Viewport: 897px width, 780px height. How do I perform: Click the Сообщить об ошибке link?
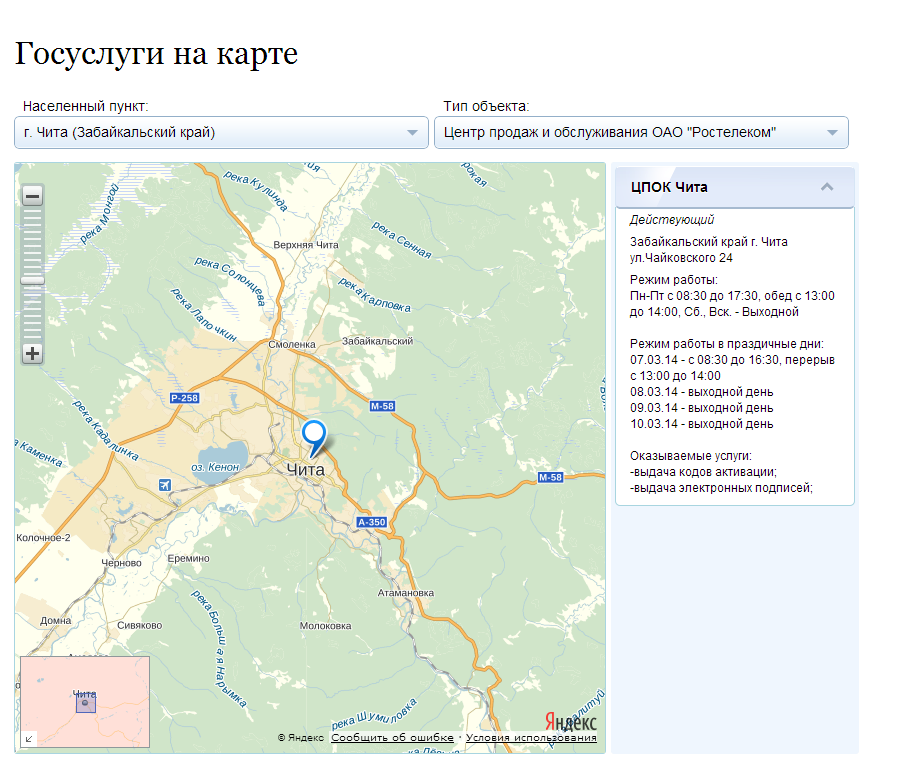pyautogui.click(x=392, y=738)
